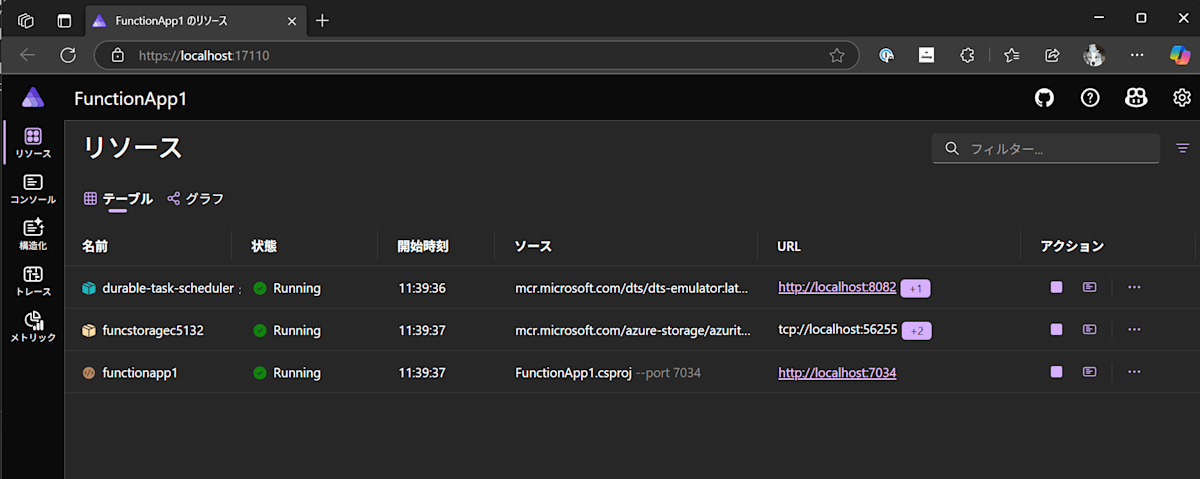Screen dimensions: 1200x479
Task: Open the browser extensions puzzle icon
Action: pos(967,56)
